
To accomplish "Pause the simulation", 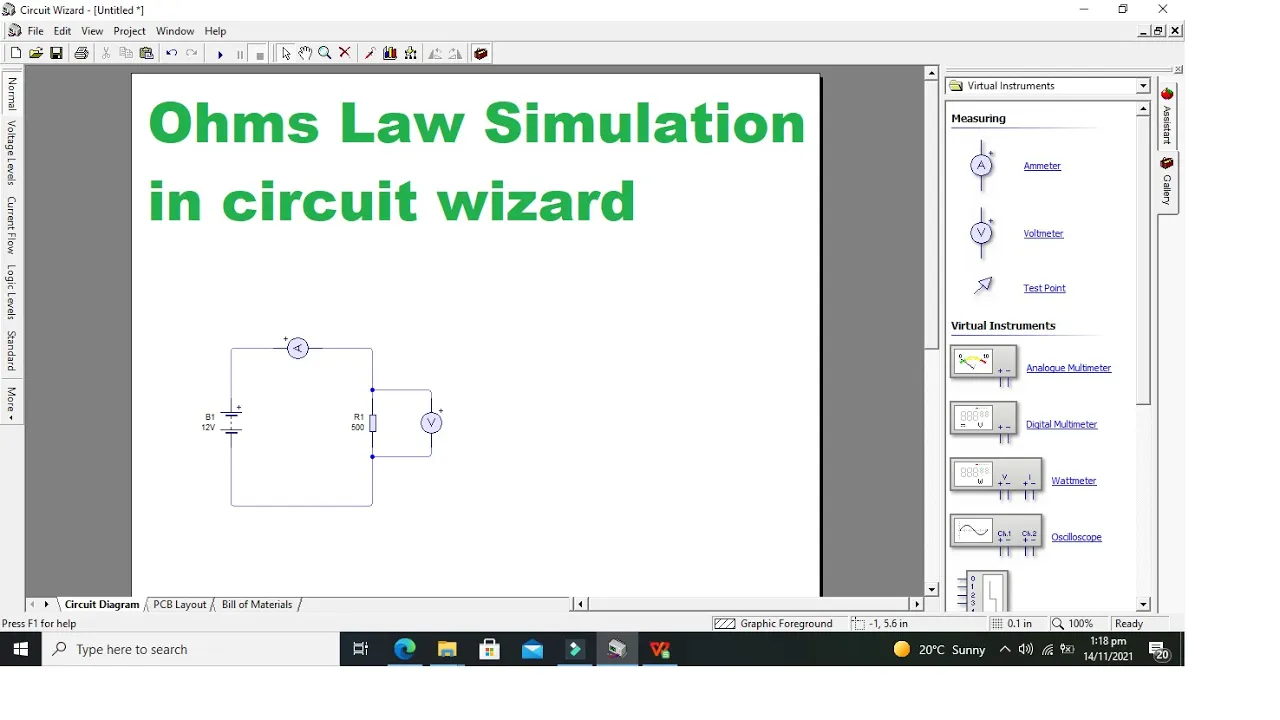I will [240, 55].
